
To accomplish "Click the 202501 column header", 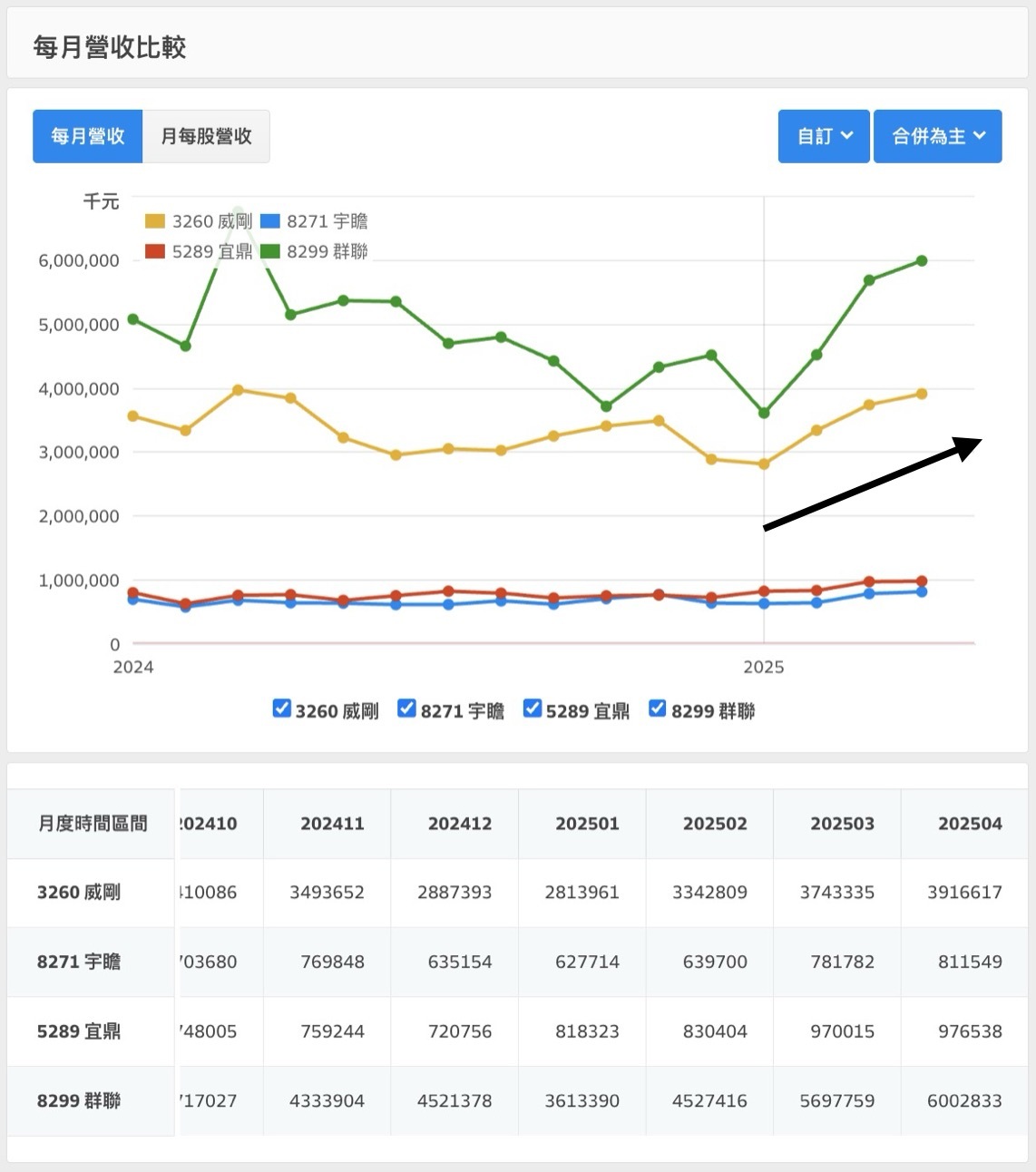I will point(587,824).
